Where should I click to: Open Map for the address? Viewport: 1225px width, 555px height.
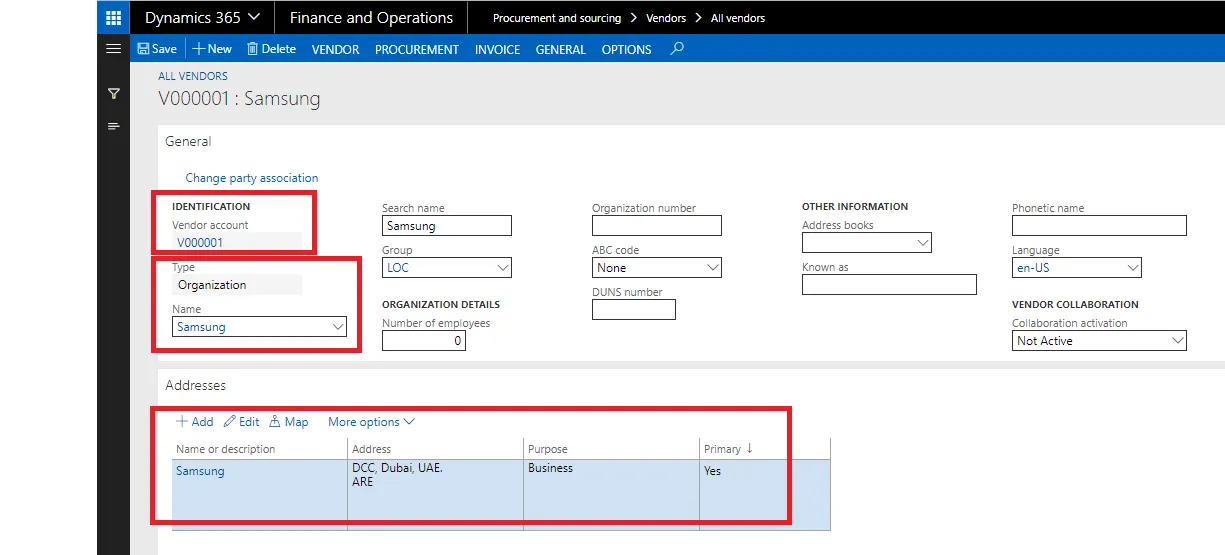[289, 422]
